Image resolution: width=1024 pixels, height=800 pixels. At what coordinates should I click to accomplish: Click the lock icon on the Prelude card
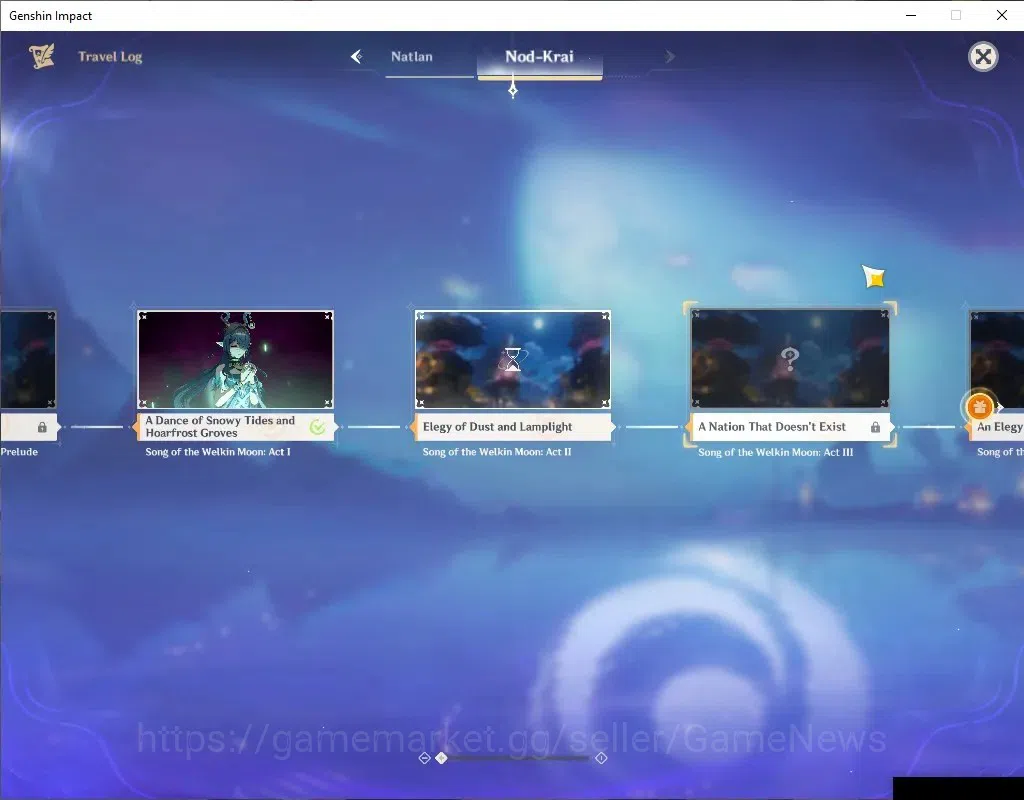coord(42,427)
